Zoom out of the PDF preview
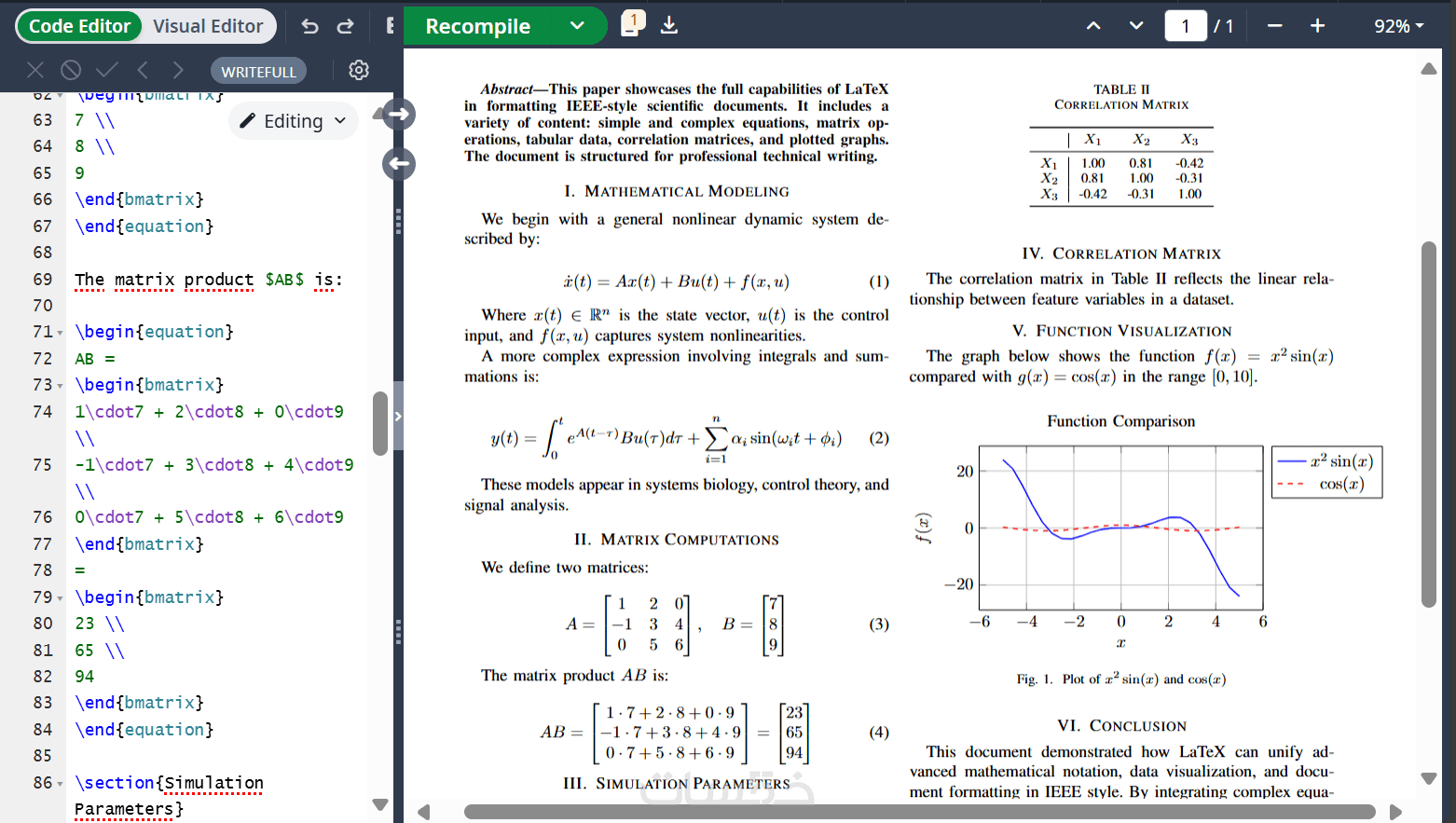Viewport: 1456px width, 823px height. click(x=1275, y=26)
